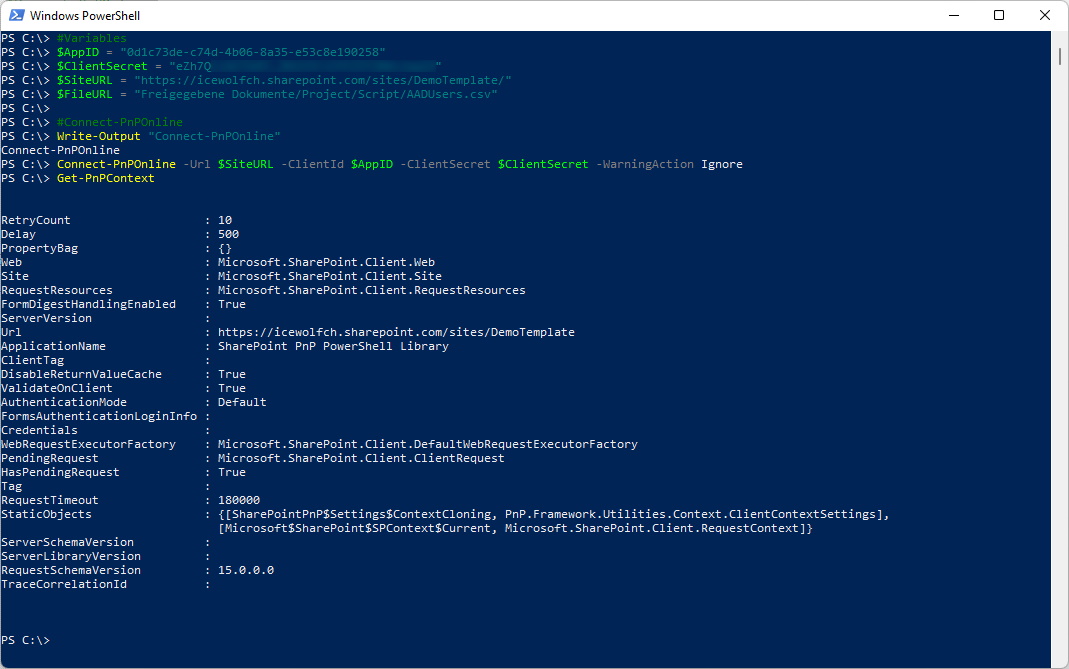Click "SharePoint PnP PowerShell Library" value
Screen dimensions: 1069x669
(x=333, y=346)
